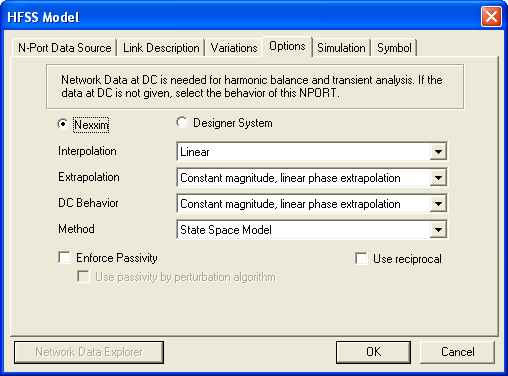Toggle the Use reciprocal checkbox
Screen dimensions: 508x376
click(361, 259)
